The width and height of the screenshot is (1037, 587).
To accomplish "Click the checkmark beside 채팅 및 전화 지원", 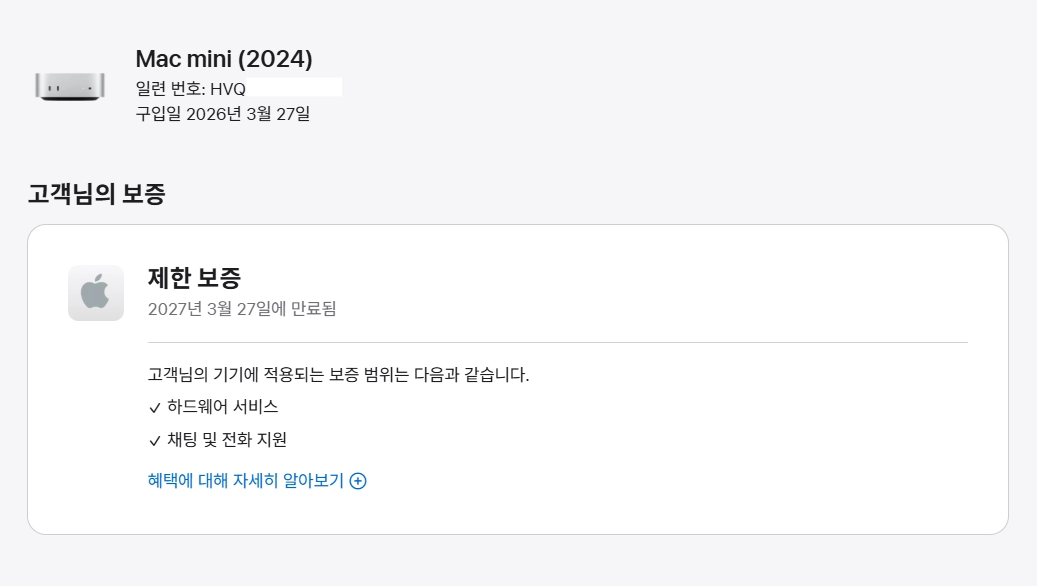I will [x=155, y=441].
